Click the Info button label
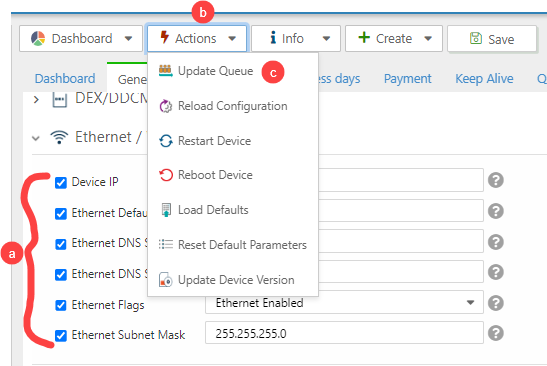The width and height of the screenshot is (547, 366). click(293, 38)
